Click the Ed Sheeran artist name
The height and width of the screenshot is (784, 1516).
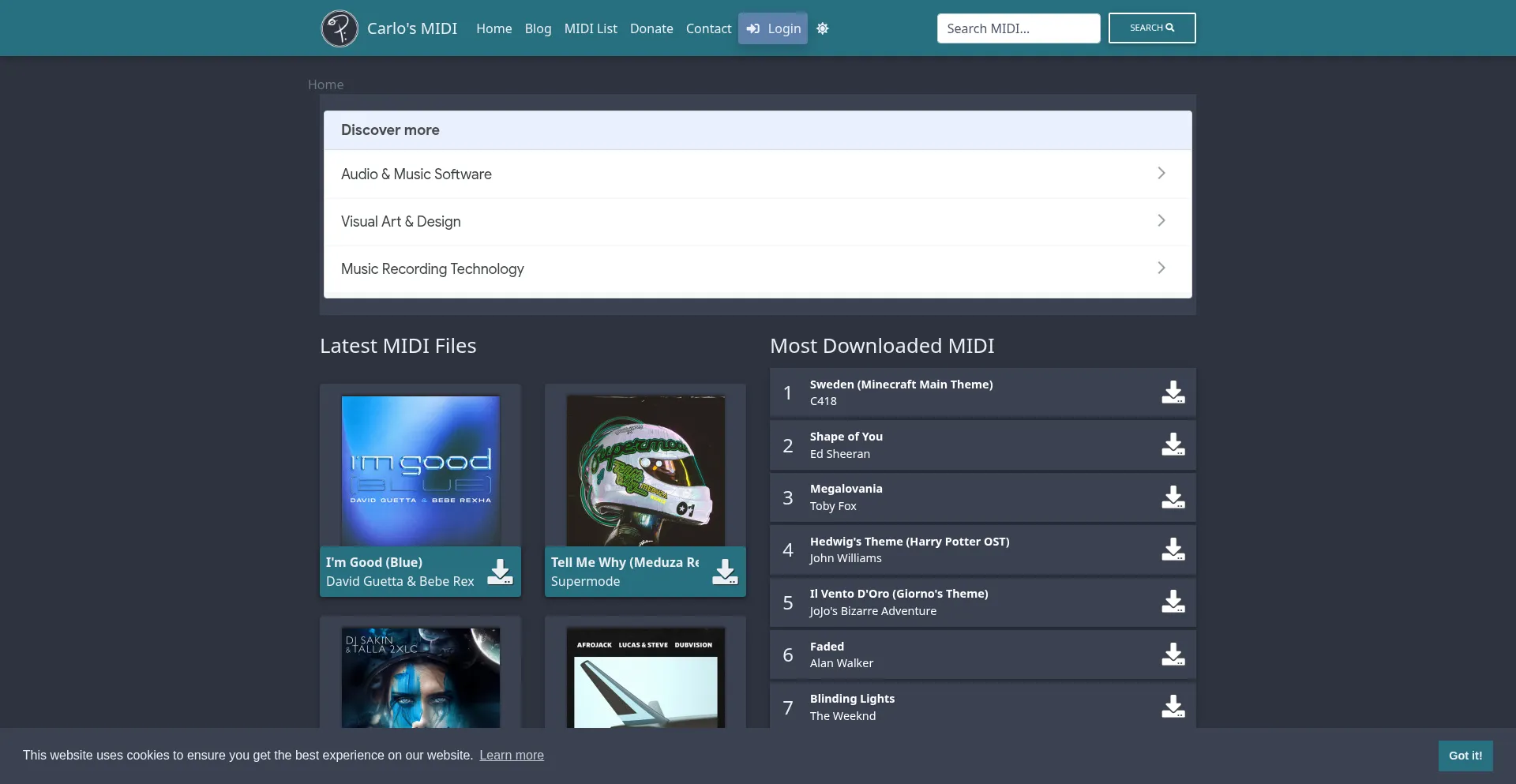click(x=840, y=454)
